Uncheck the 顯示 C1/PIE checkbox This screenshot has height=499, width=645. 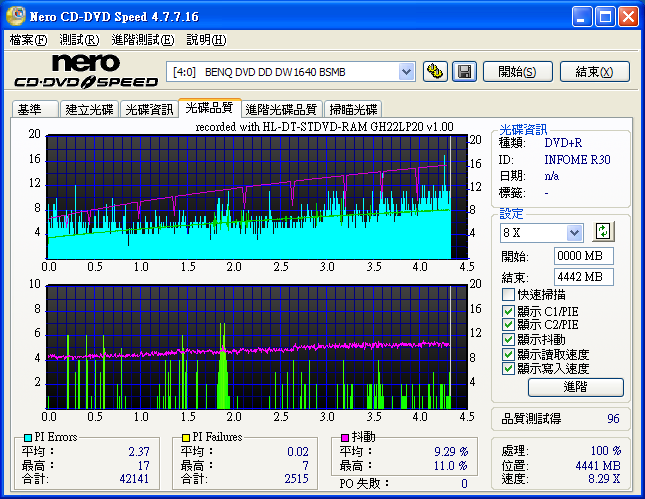[509, 310]
